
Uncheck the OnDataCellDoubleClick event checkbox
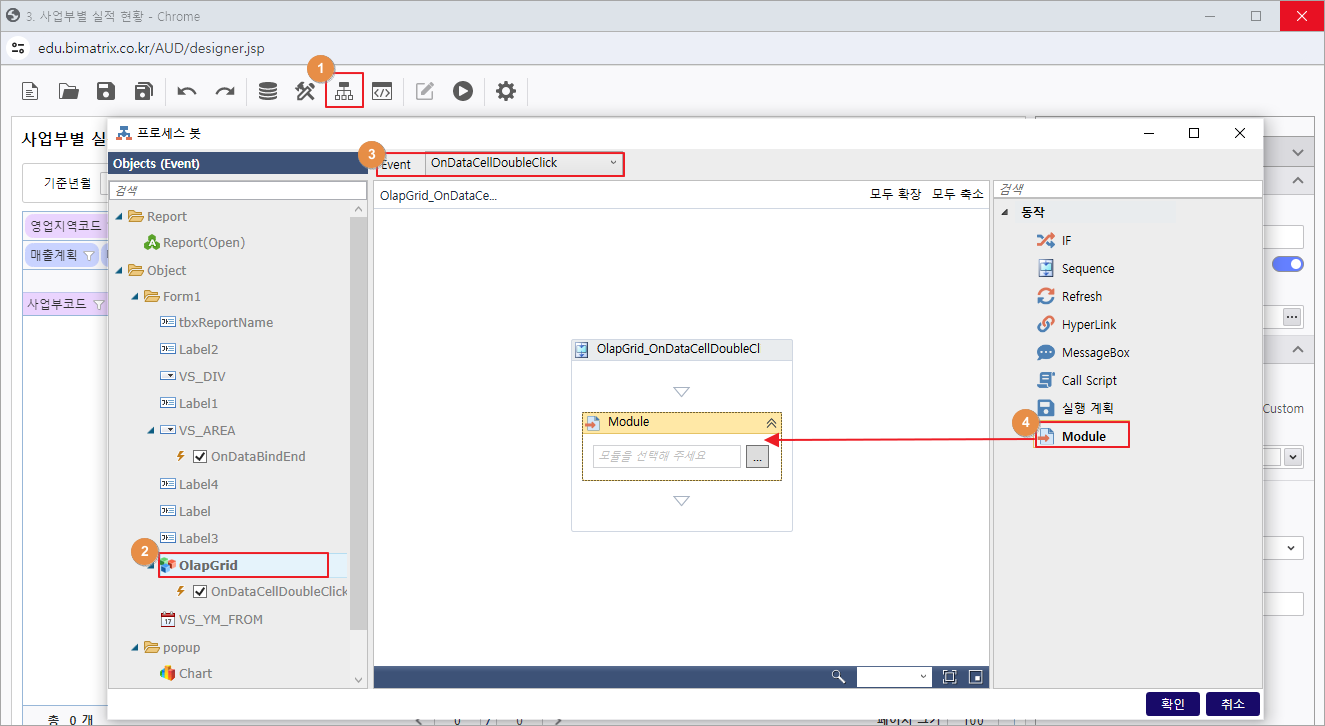(199, 592)
